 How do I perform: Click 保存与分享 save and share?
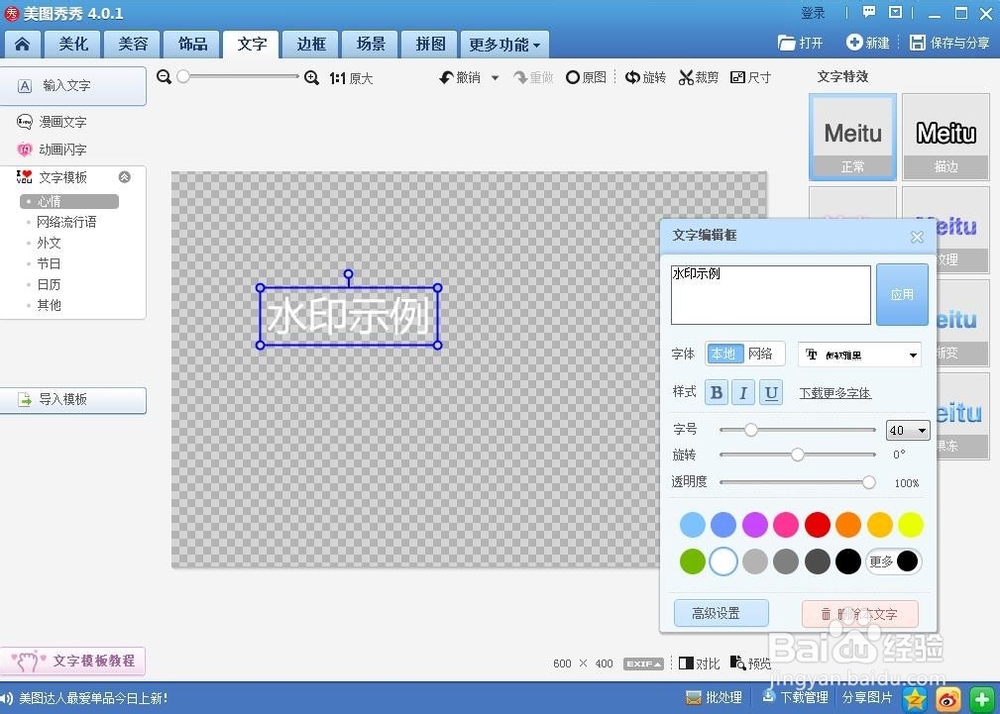950,43
